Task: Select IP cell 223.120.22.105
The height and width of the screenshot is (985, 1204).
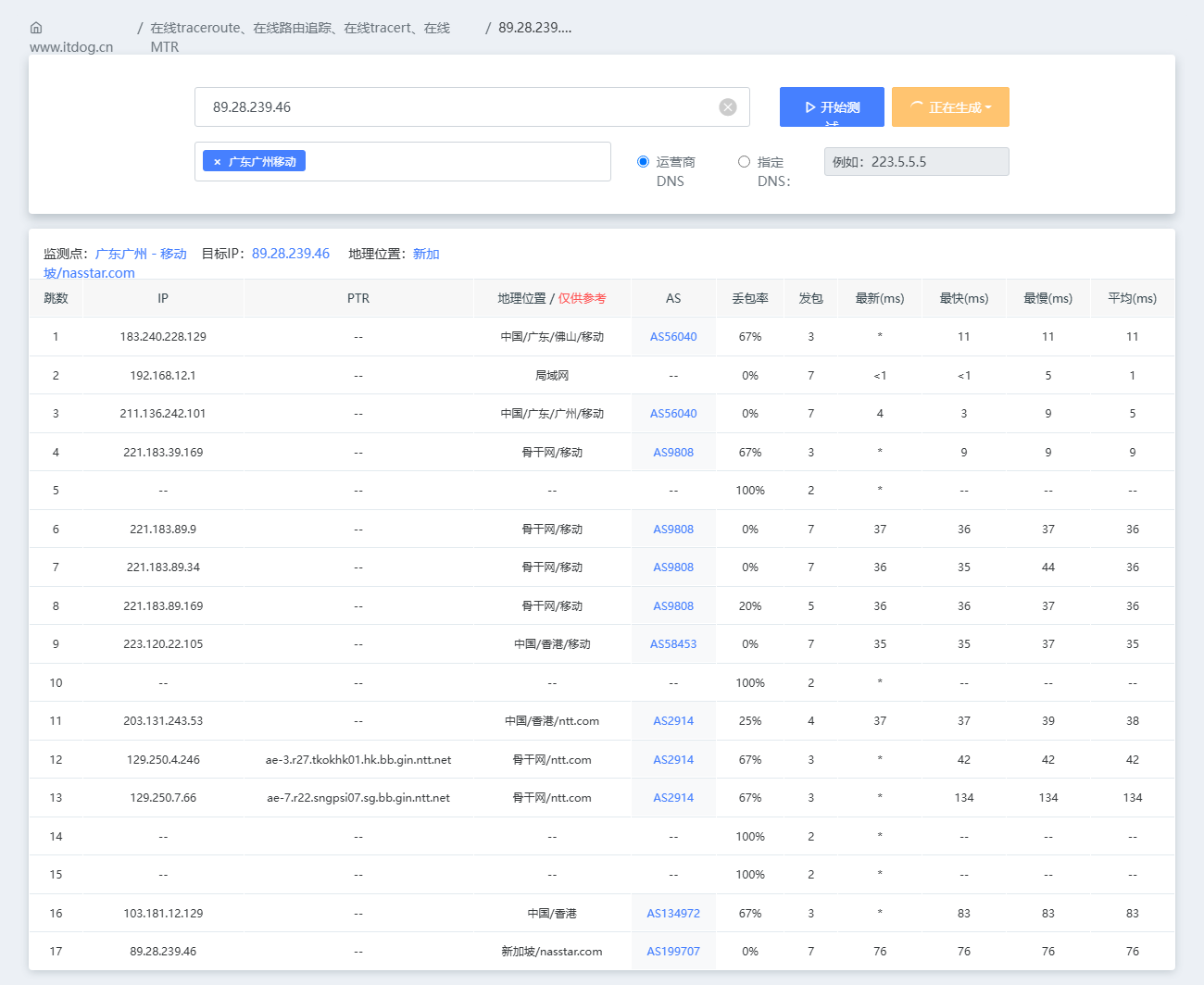Action: click(x=163, y=644)
